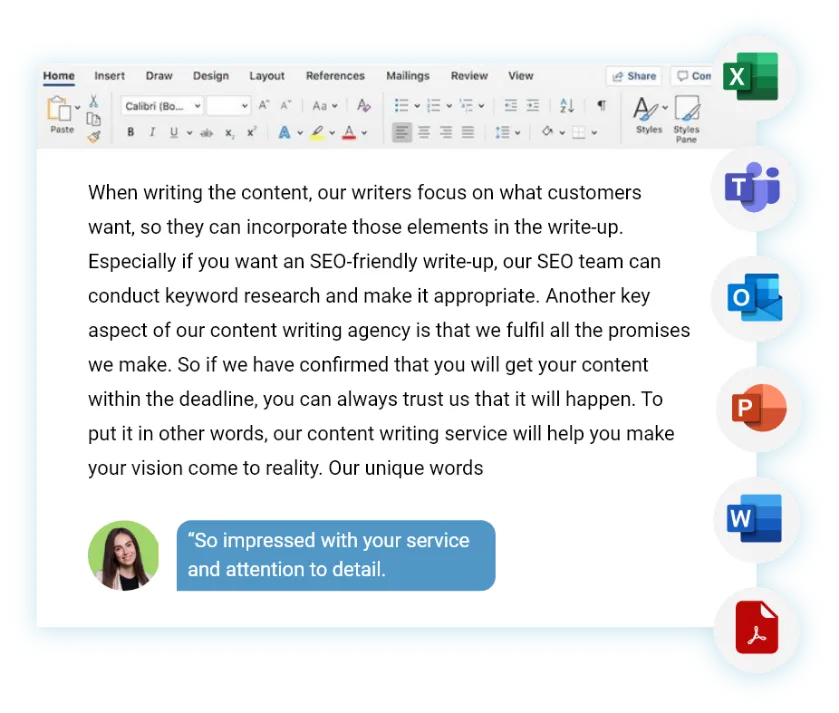
Task: Switch to the Insert tab
Action: pos(110,76)
